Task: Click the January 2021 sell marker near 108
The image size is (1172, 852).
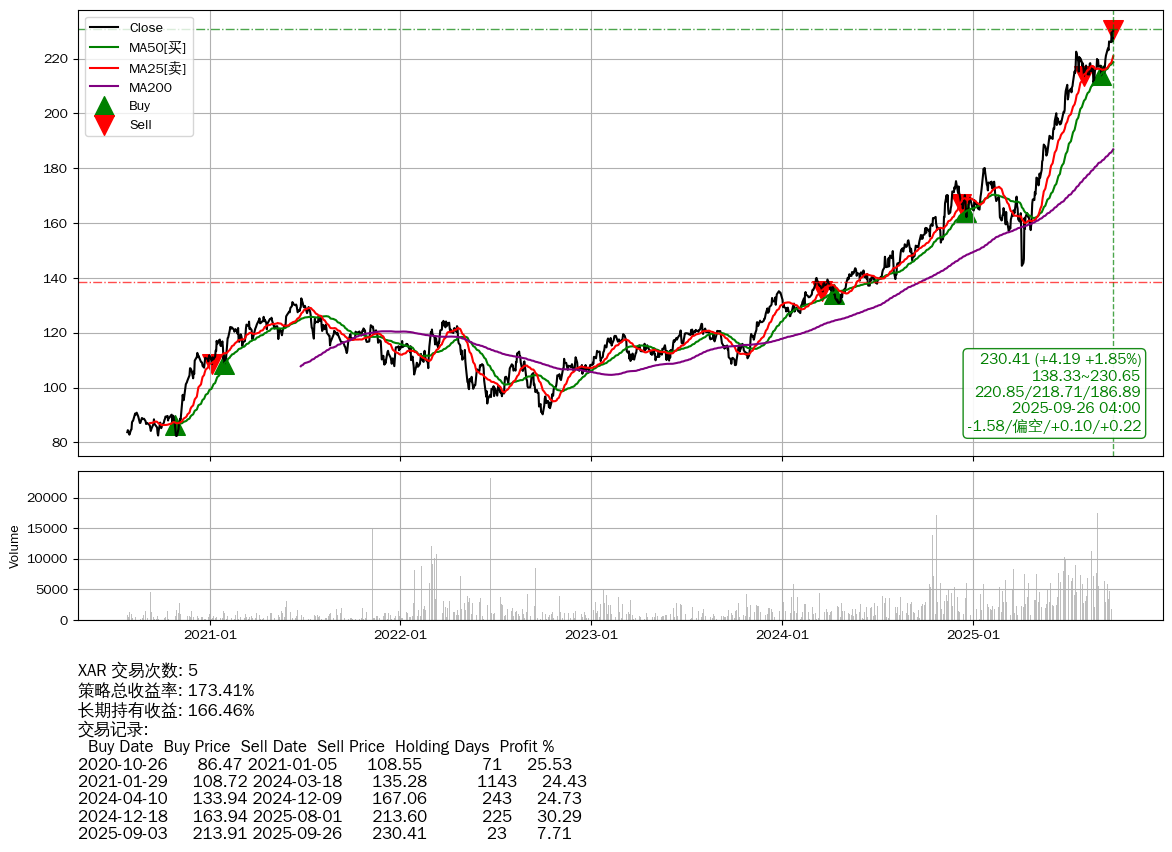Action: 211,363
